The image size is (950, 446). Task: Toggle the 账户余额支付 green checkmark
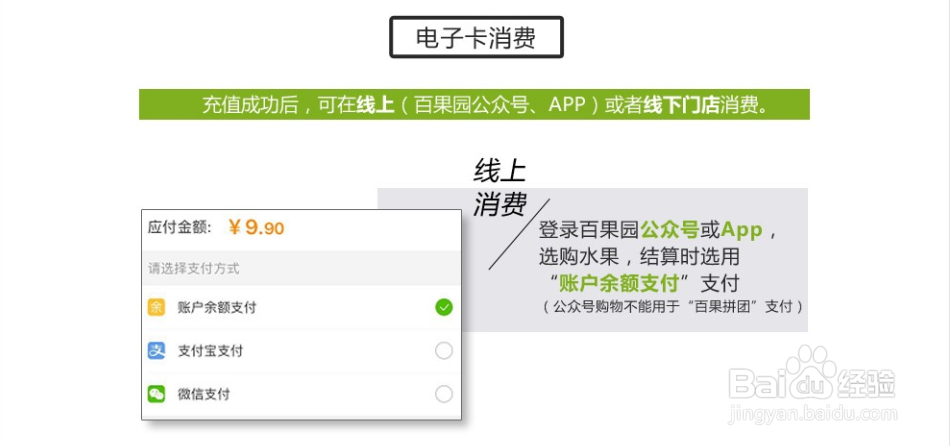click(x=444, y=307)
